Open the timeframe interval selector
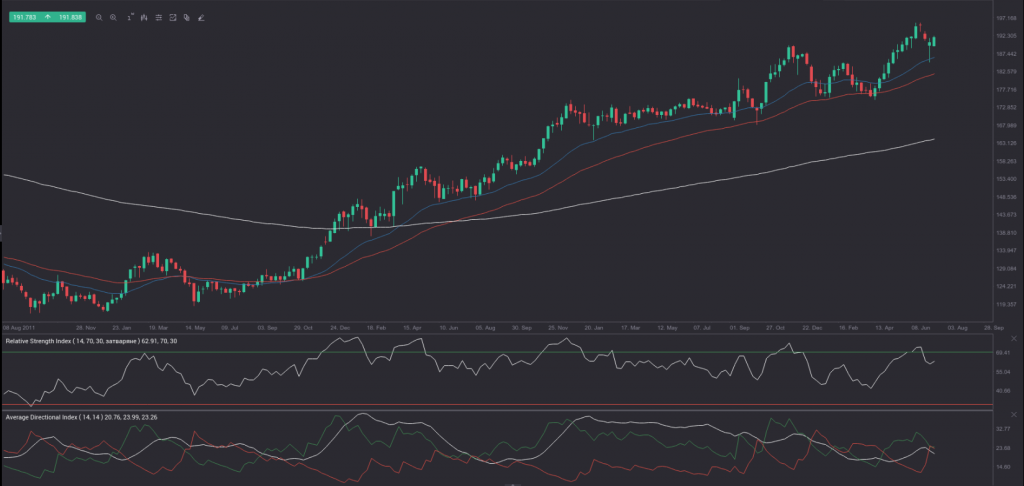Screen dimensions: 1024x486 [129, 18]
